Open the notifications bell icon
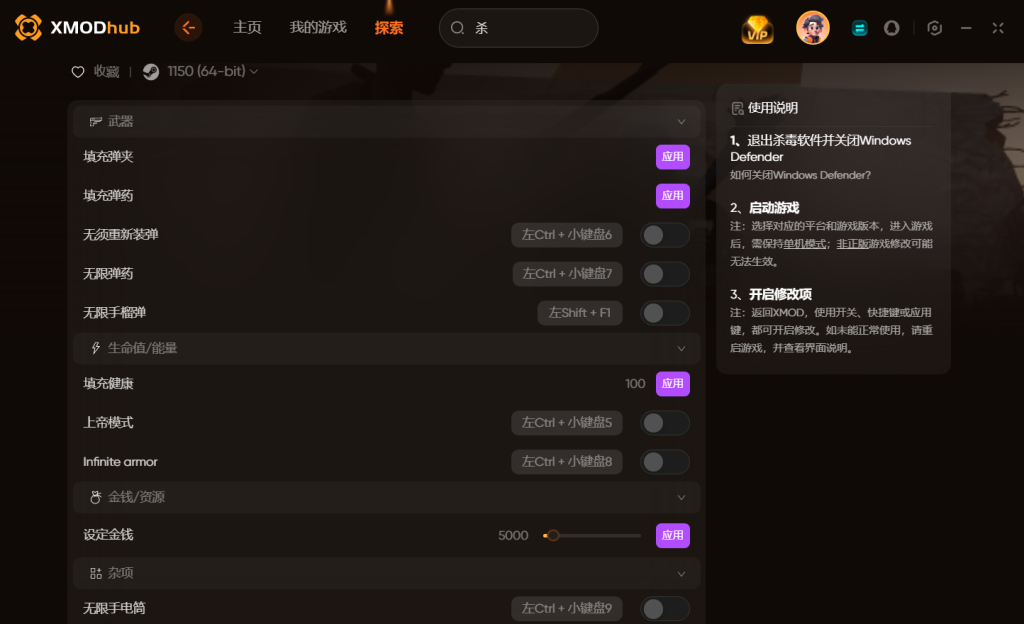The width and height of the screenshot is (1024, 624). 891,28
